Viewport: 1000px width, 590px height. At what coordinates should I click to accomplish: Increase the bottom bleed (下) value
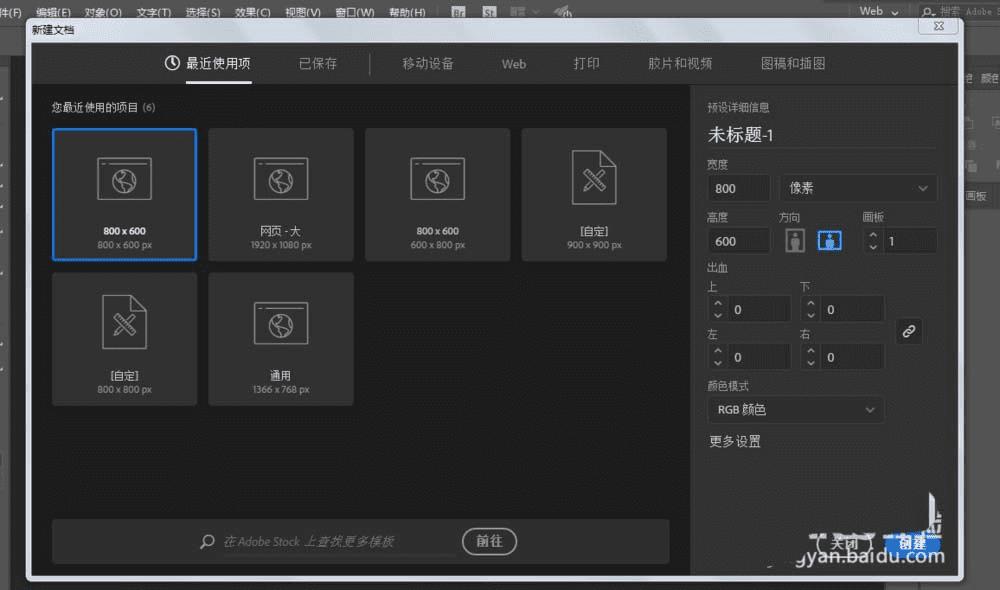(x=811, y=303)
